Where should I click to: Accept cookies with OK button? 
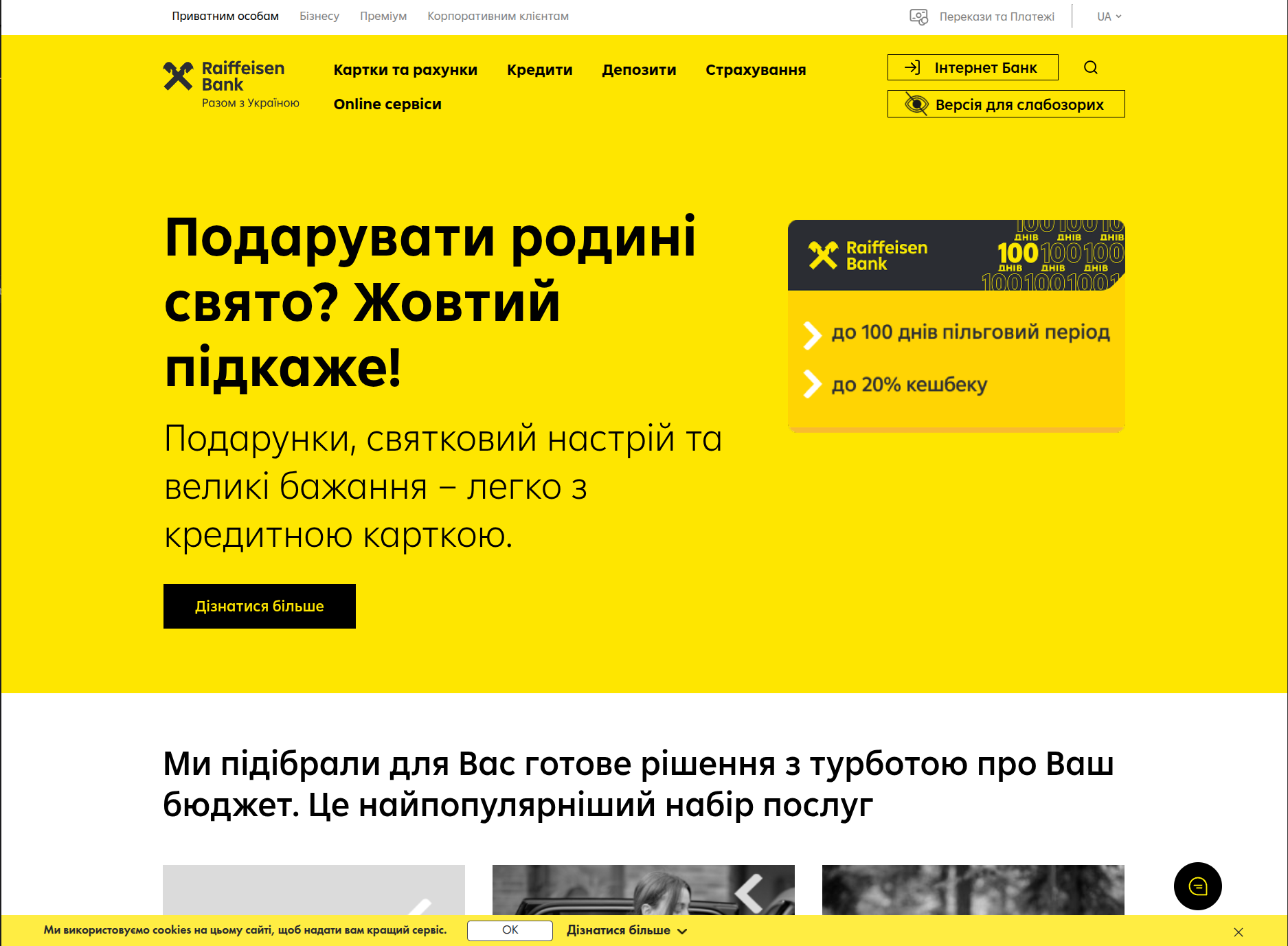510,930
